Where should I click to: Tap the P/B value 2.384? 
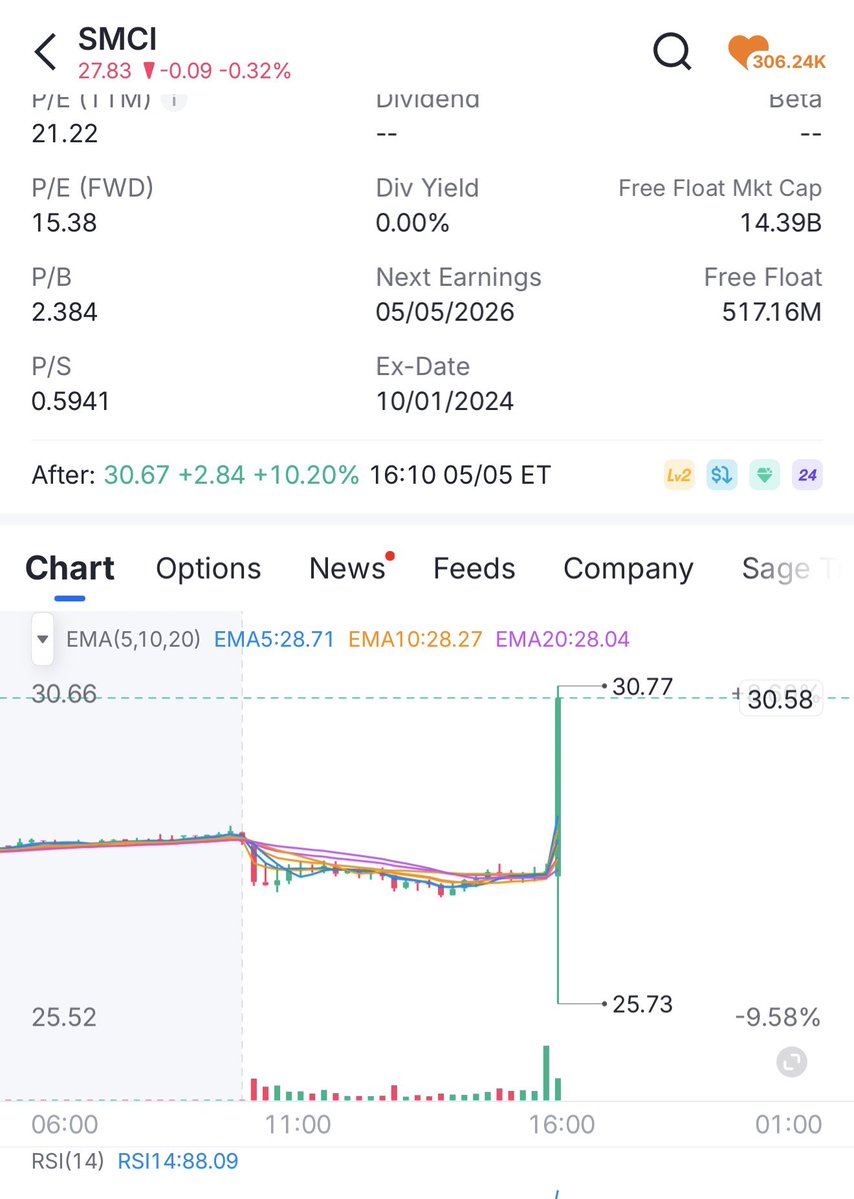click(64, 312)
